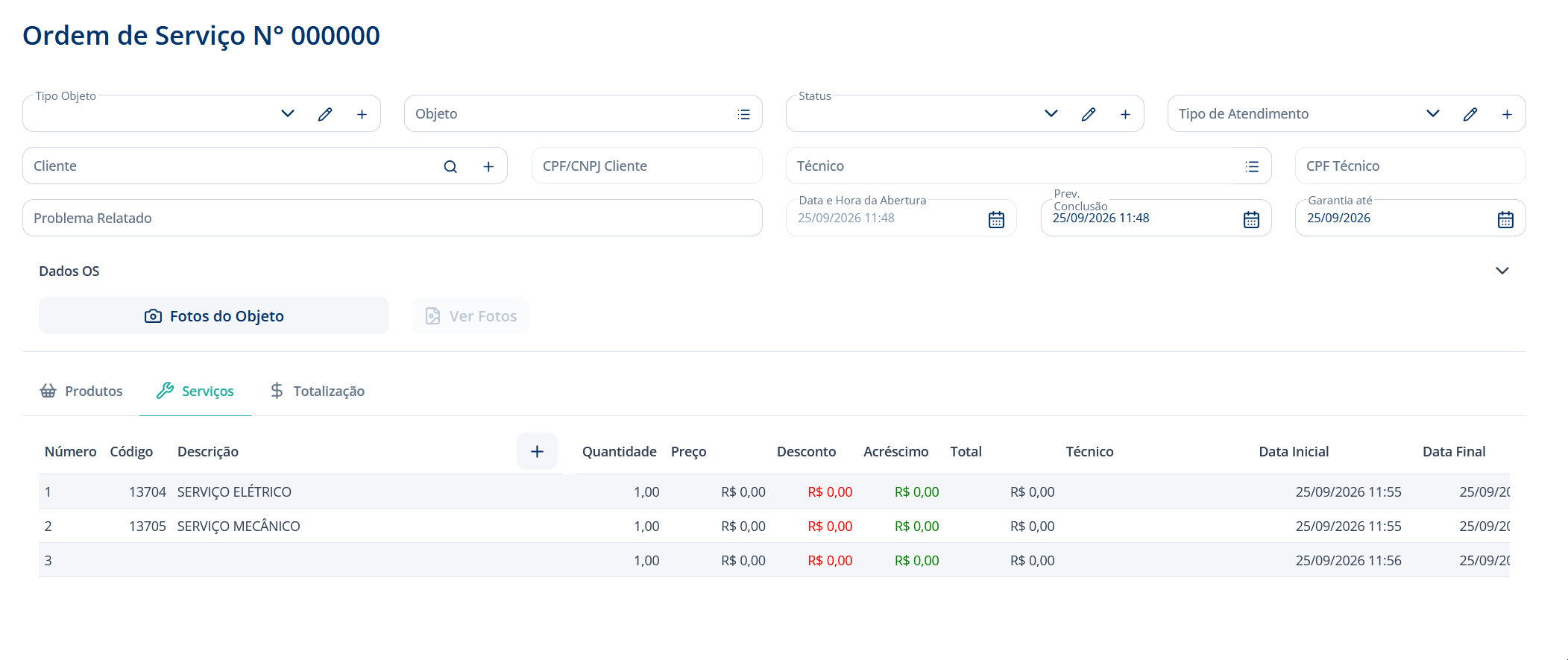The height and width of the screenshot is (660, 1568).
Task: Add a new Cliente with plus icon
Action: tap(488, 166)
